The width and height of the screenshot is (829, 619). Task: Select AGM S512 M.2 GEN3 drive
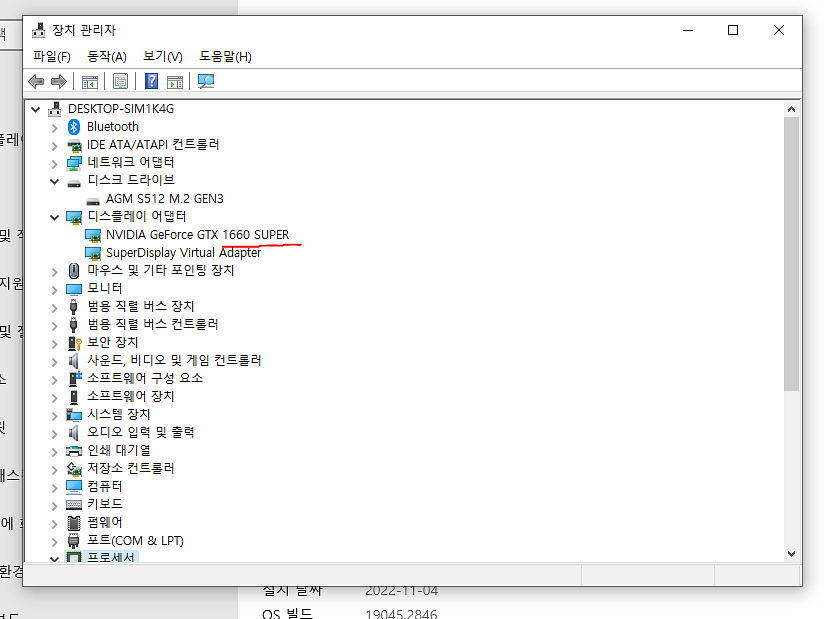164,199
